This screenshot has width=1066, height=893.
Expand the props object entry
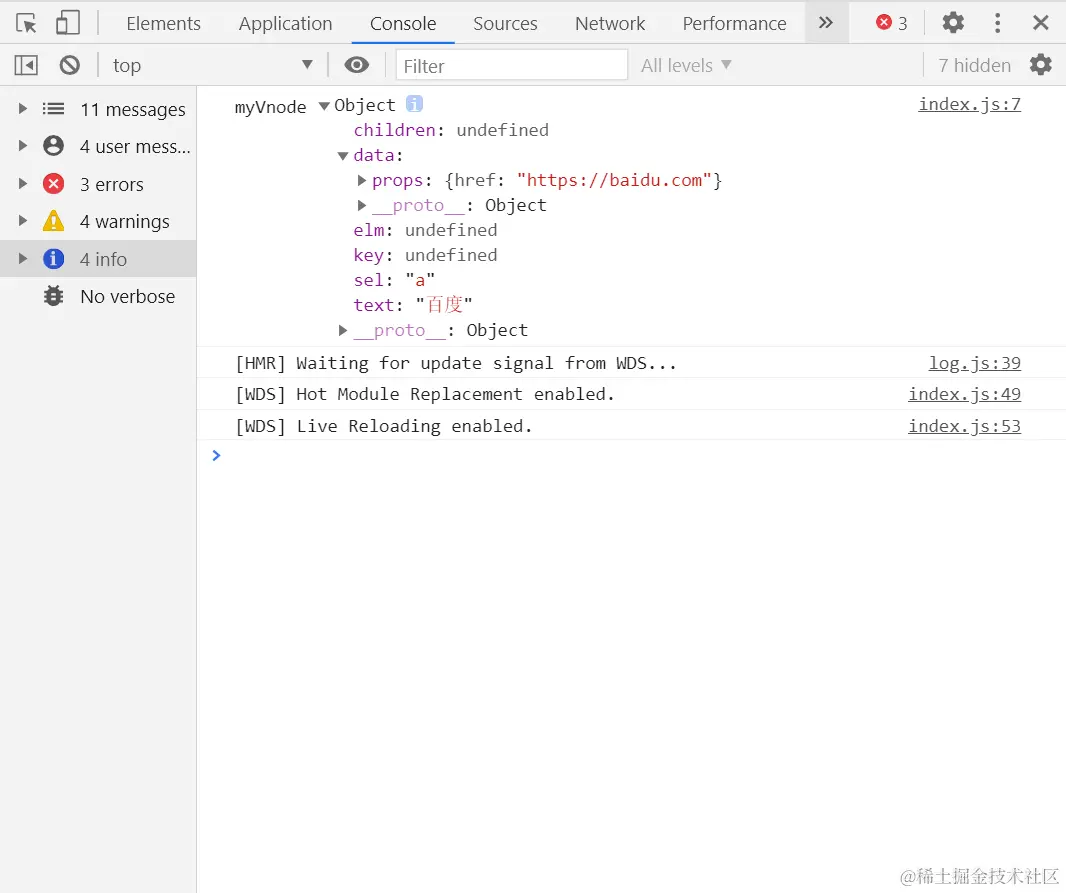363,180
